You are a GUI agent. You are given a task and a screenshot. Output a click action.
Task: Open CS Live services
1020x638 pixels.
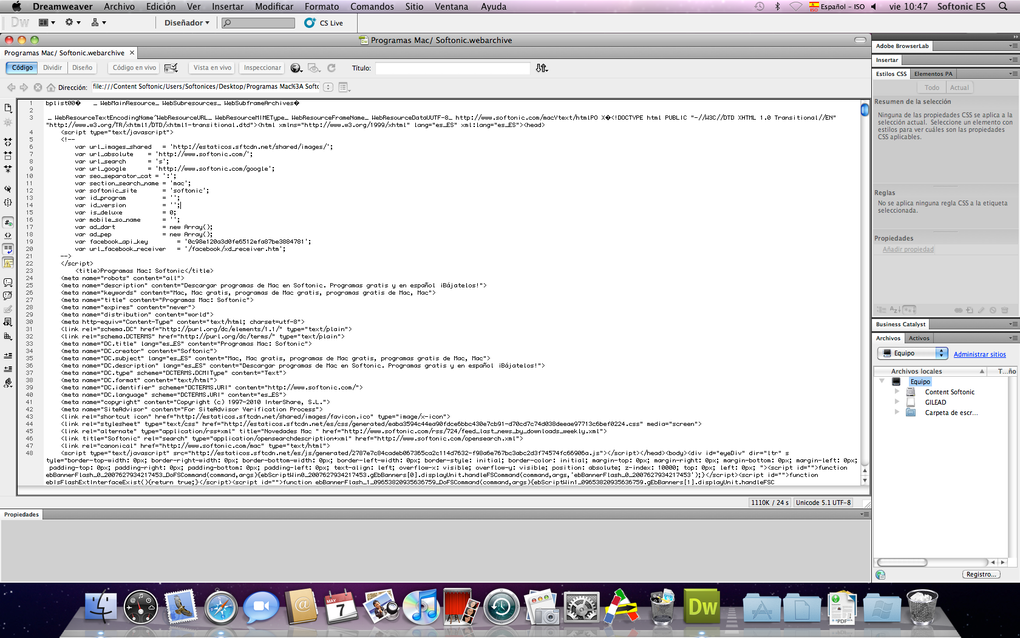324,23
